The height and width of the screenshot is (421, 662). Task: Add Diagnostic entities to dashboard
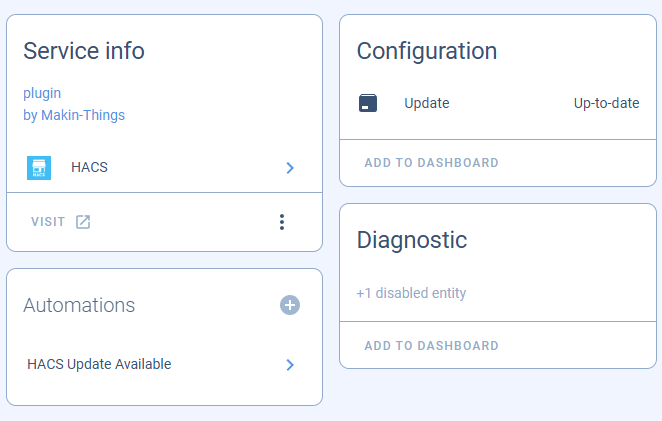(431, 345)
